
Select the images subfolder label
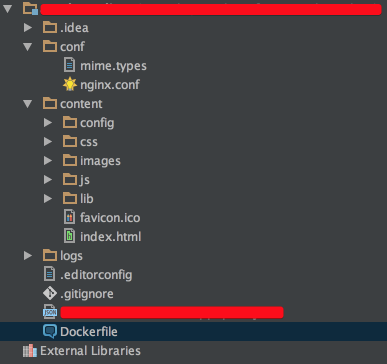[100, 161]
